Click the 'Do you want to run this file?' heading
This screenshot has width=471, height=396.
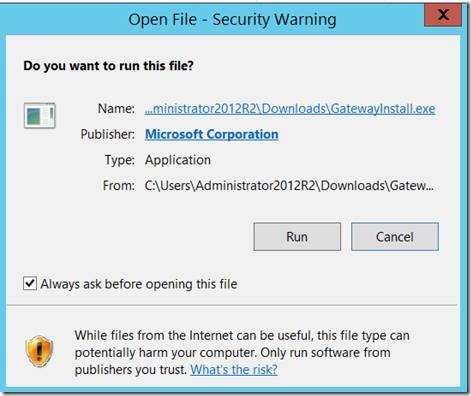pyautogui.click(x=108, y=65)
